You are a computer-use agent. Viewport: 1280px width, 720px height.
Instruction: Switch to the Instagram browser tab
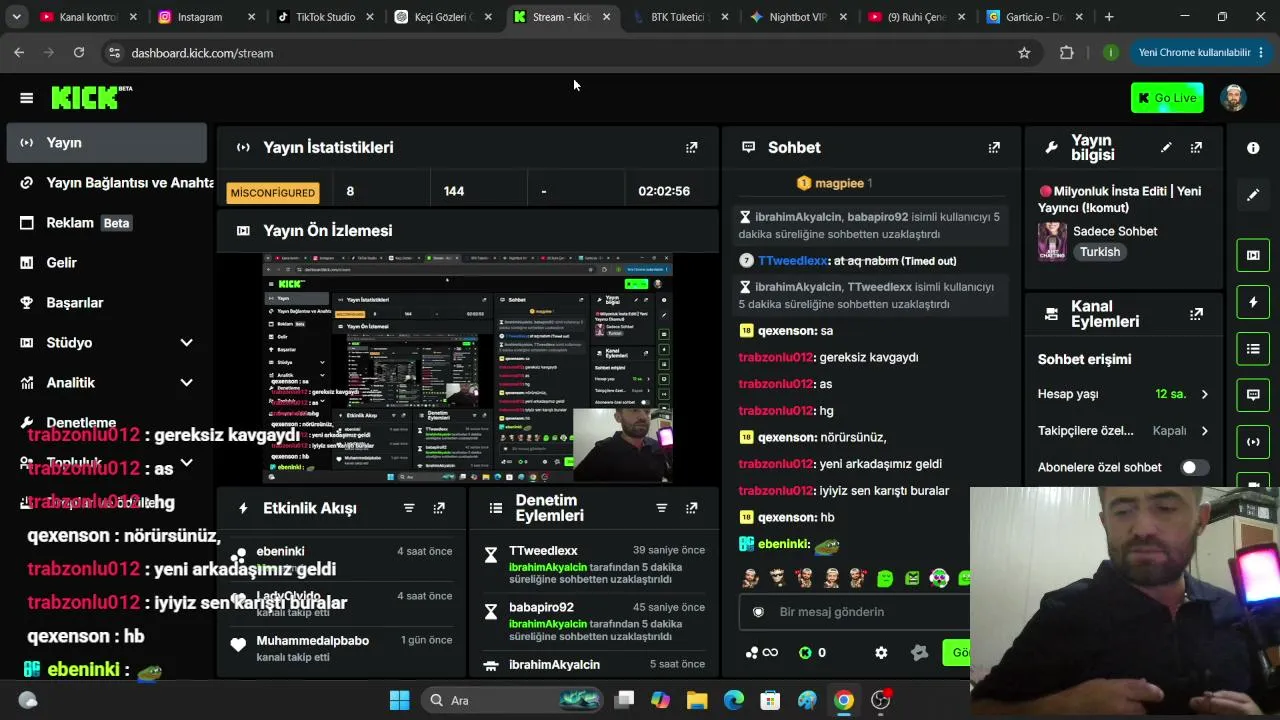205,17
